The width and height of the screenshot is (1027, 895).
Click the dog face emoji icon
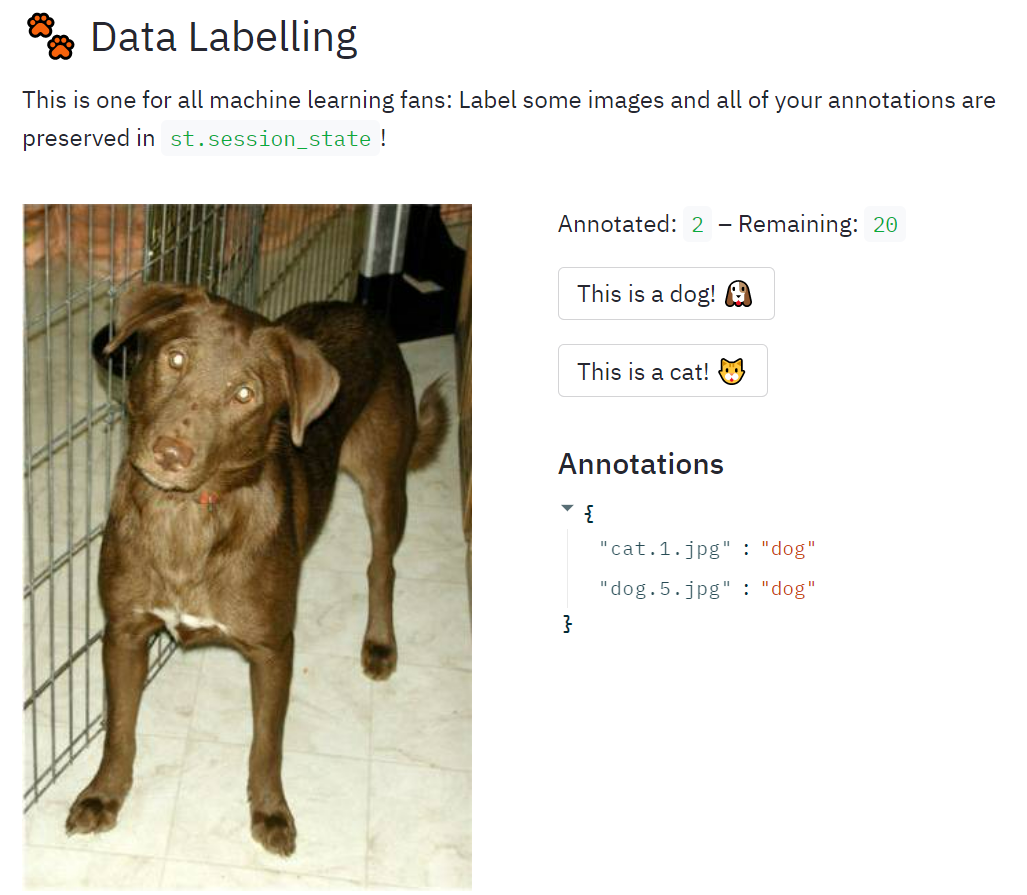(x=739, y=294)
